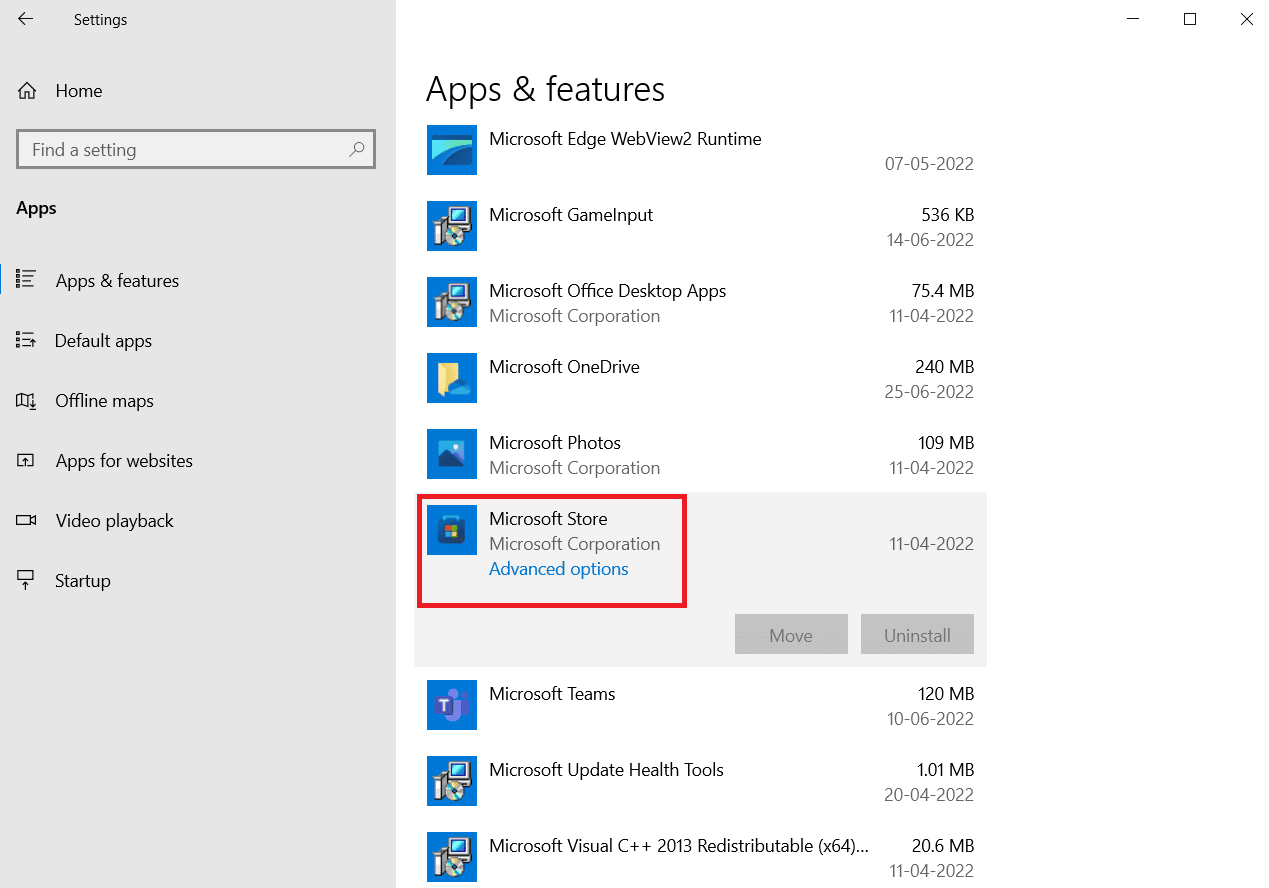Close the Settings window
The height and width of the screenshot is (888, 1269).
click(1246, 19)
